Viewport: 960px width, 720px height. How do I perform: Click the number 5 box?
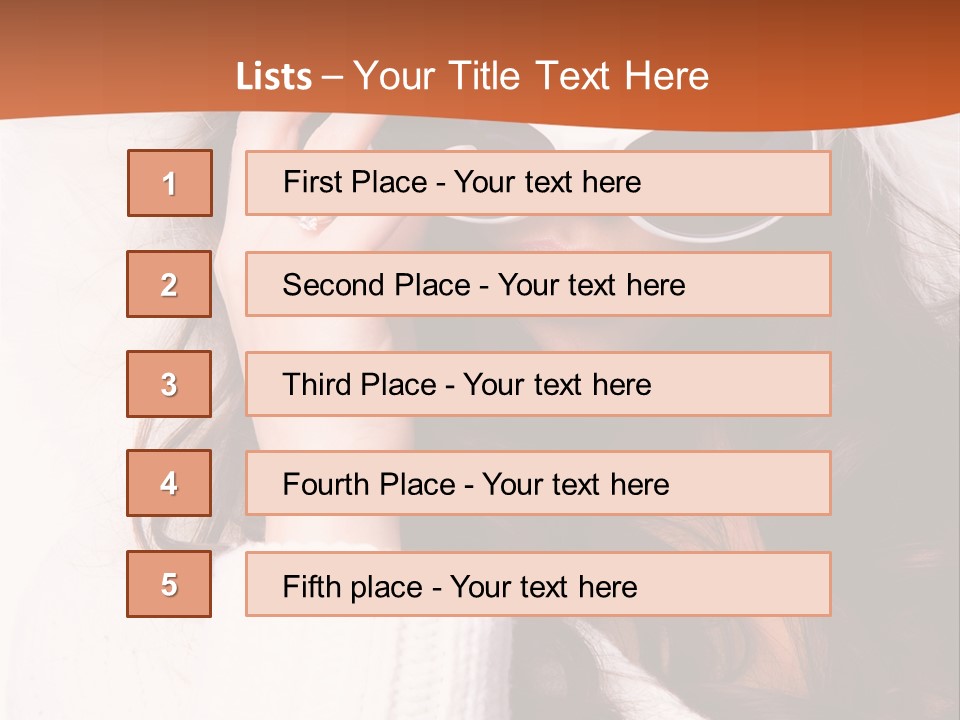click(x=169, y=584)
